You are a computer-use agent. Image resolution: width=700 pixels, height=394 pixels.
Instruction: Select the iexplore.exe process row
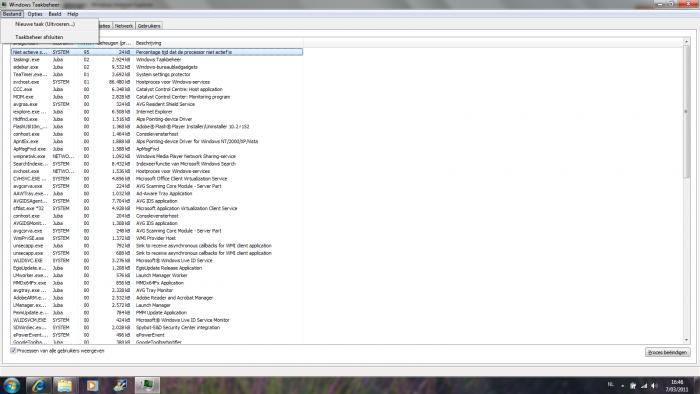point(156,112)
